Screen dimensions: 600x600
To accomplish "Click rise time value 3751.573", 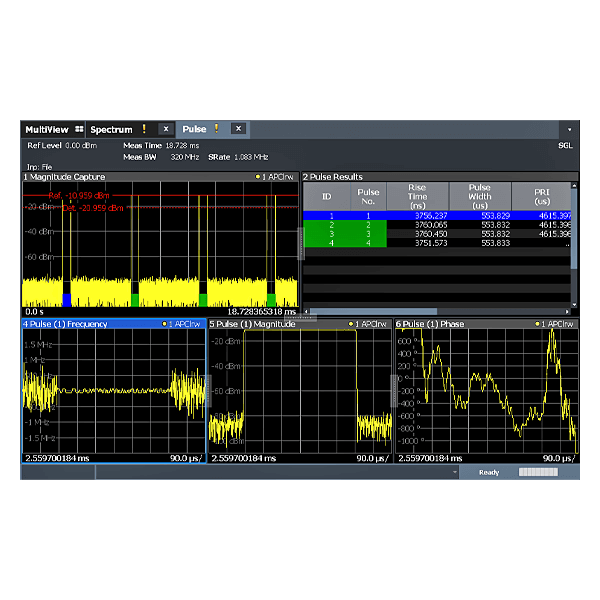I will 431,243.
